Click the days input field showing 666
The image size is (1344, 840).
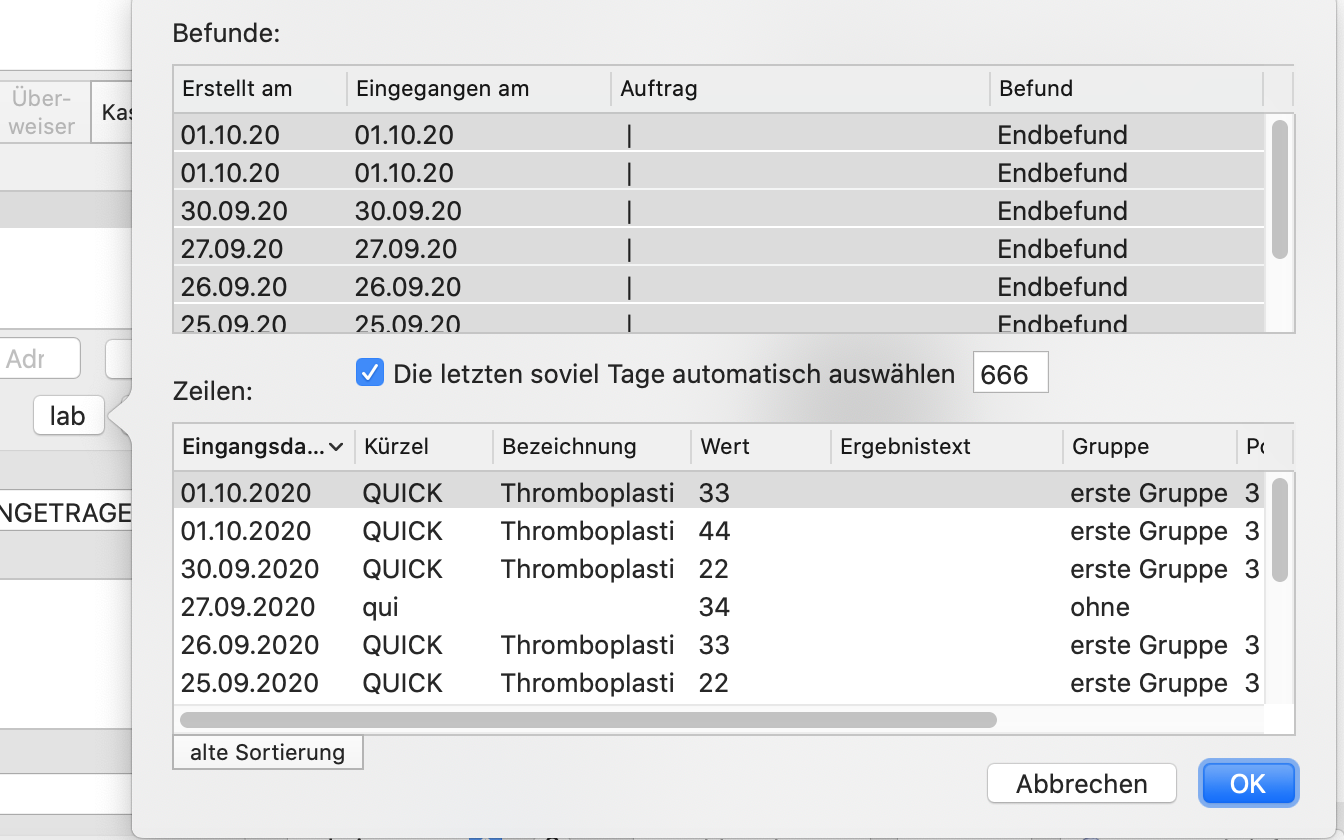1010,374
